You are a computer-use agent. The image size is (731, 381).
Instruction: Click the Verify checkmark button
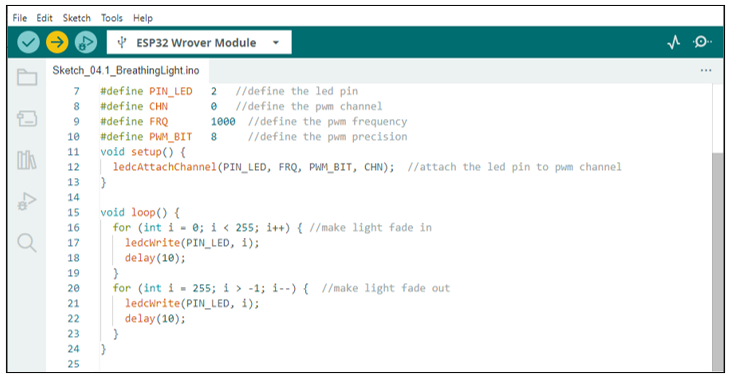point(28,42)
